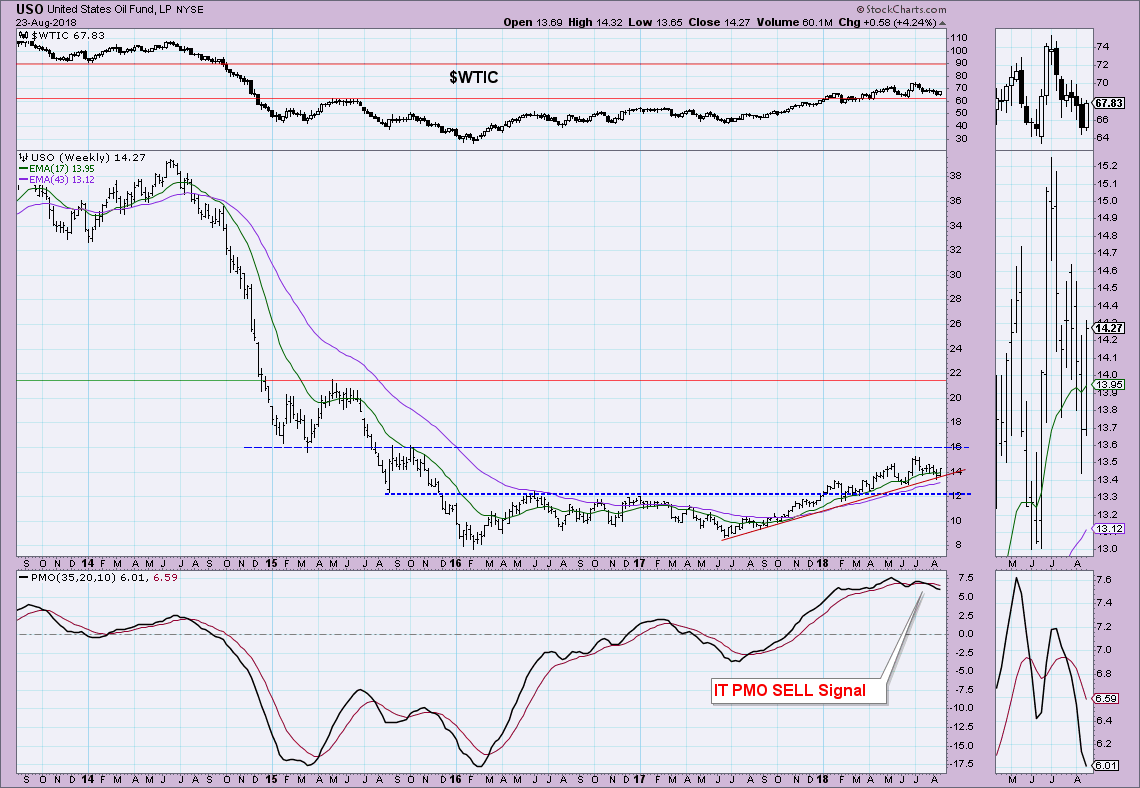The width and height of the screenshot is (1140, 788).
Task: Click the United States Oil Fund, LP name
Action: tap(110, 10)
